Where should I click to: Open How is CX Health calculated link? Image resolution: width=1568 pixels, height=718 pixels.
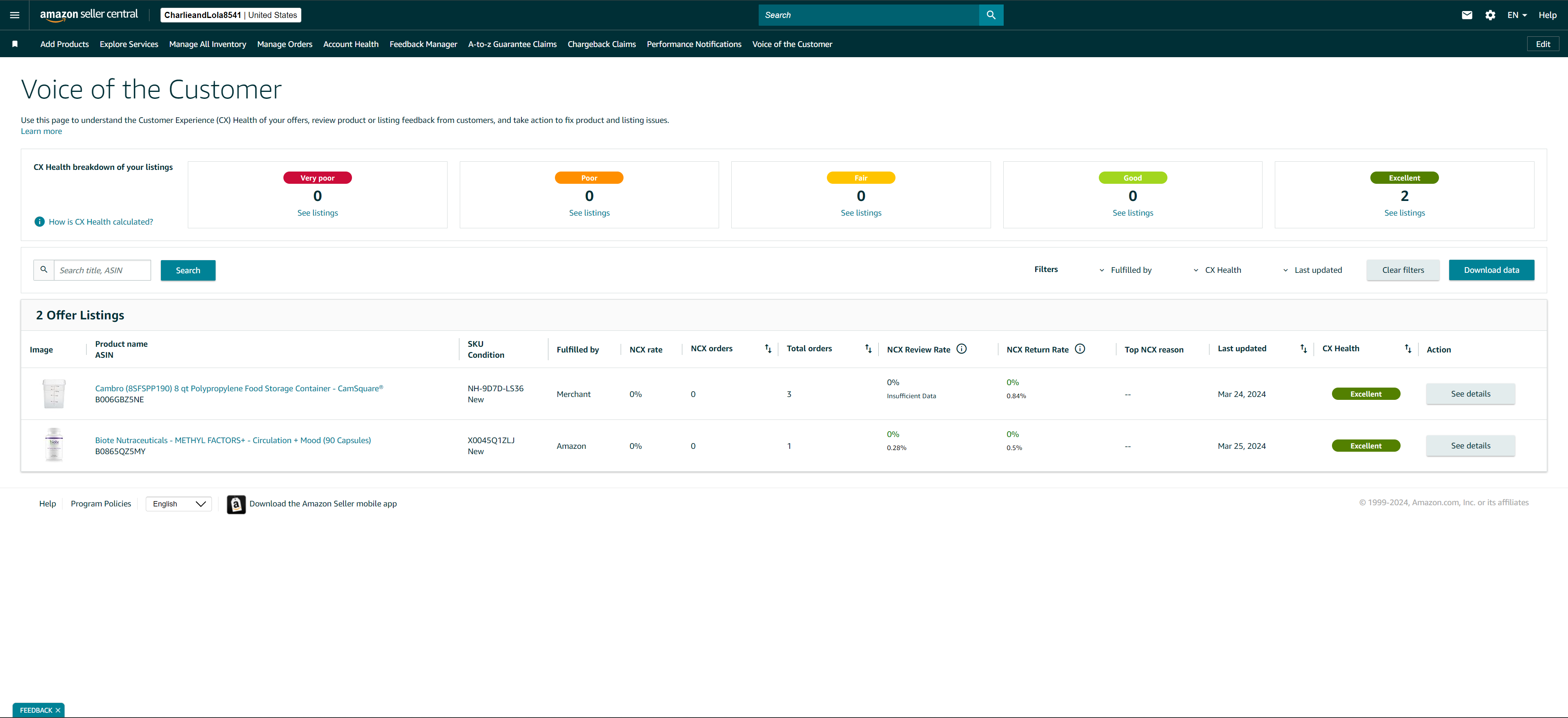tap(101, 222)
